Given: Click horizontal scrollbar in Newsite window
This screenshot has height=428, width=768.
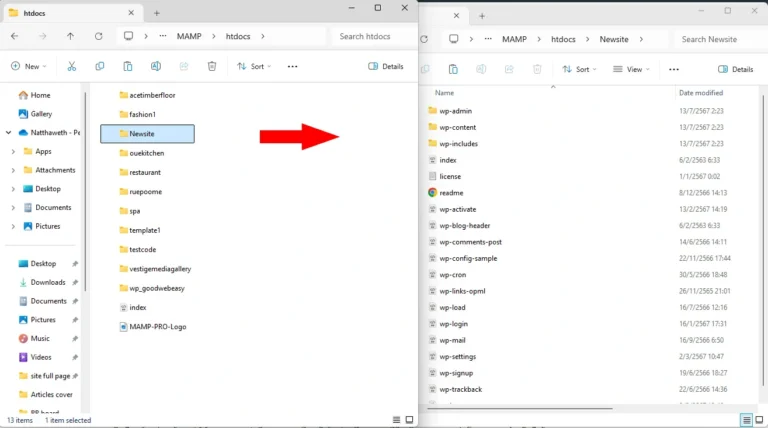Looking at the screenshot, I should click(519, 408).
